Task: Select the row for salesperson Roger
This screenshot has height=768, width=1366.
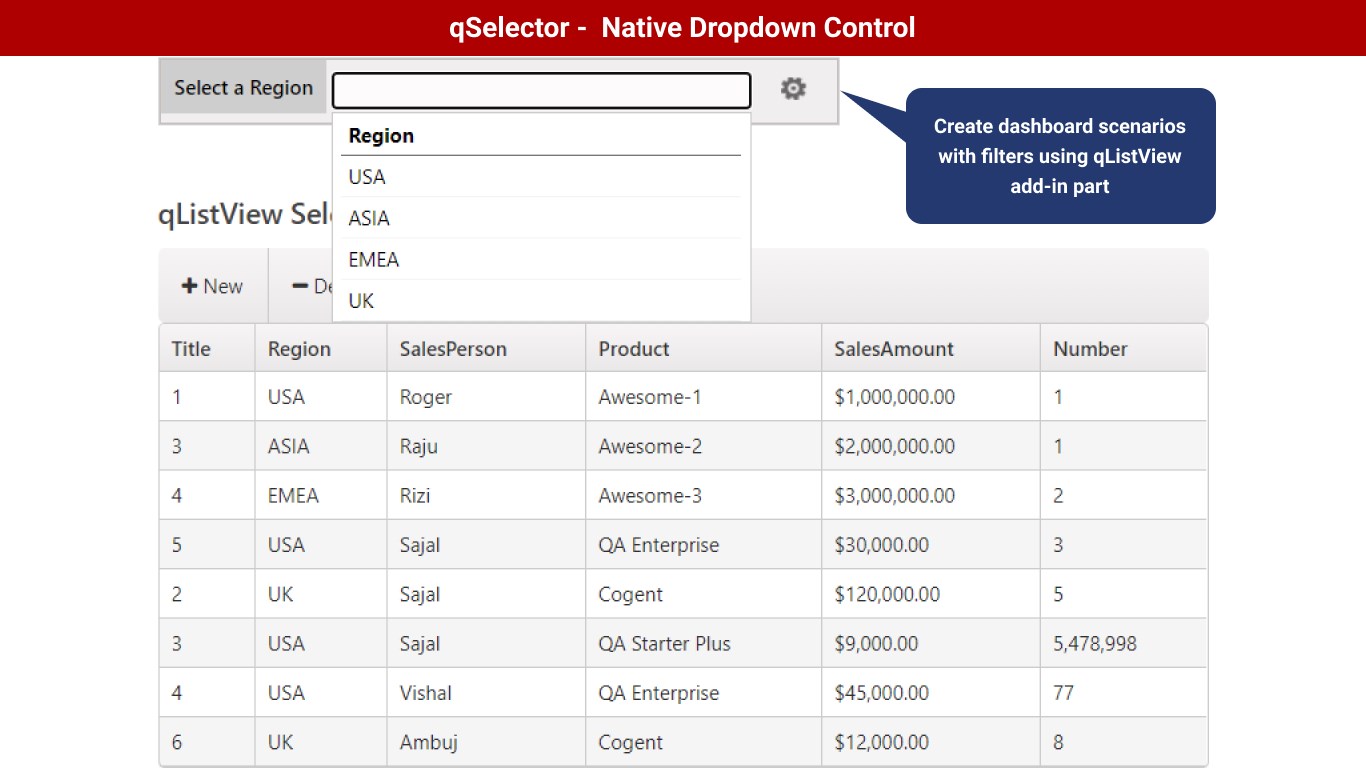Action: 426,397
